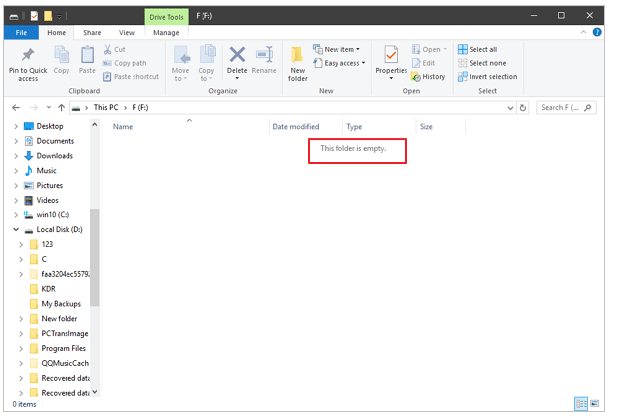
Task: Click Invert selection option
Action: 487,77
